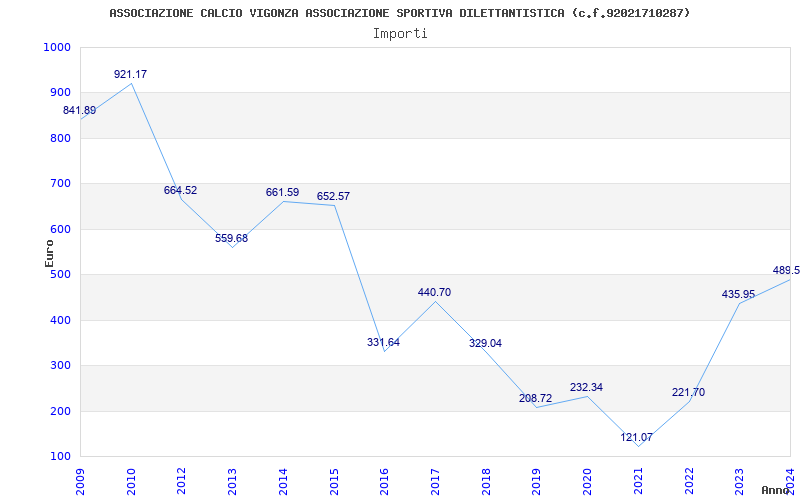Click x-axis year 2022
The height and width of the screenshot is (500, 800).
688,481
